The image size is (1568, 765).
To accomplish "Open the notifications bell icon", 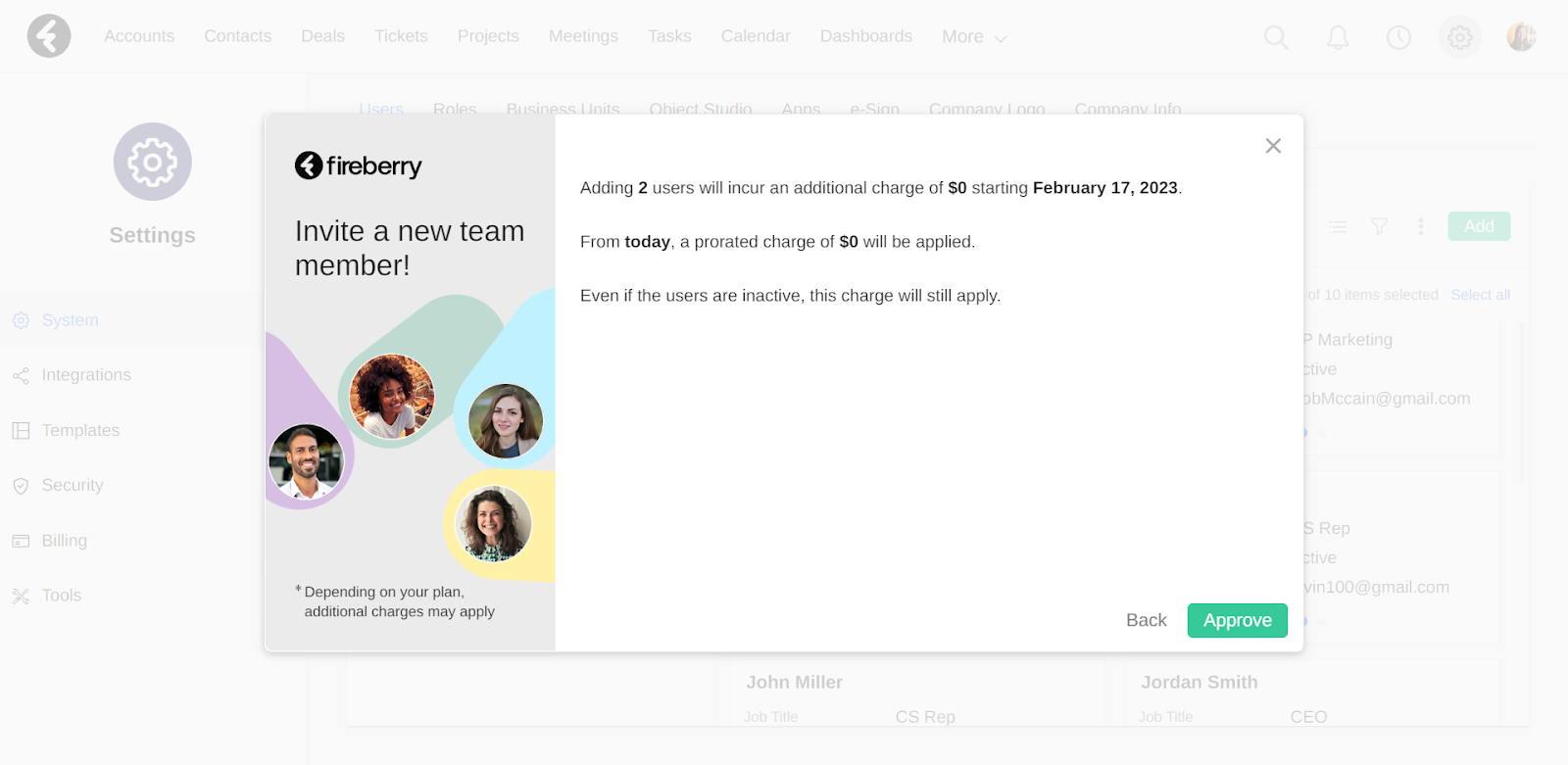I will tap(1338, 37).
